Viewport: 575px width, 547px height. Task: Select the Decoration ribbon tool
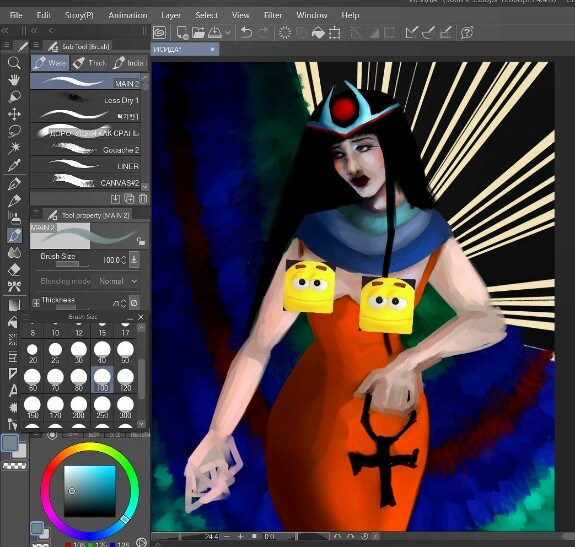click(14, 286)
